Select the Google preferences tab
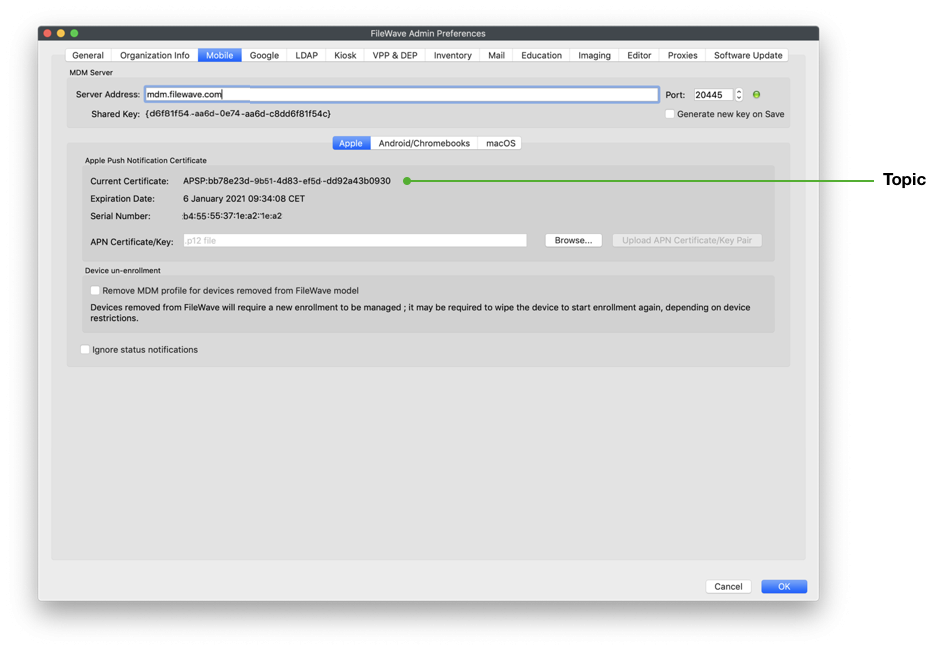Image resolution: width=932 pixels, height=651 pixels. (264, 55)
